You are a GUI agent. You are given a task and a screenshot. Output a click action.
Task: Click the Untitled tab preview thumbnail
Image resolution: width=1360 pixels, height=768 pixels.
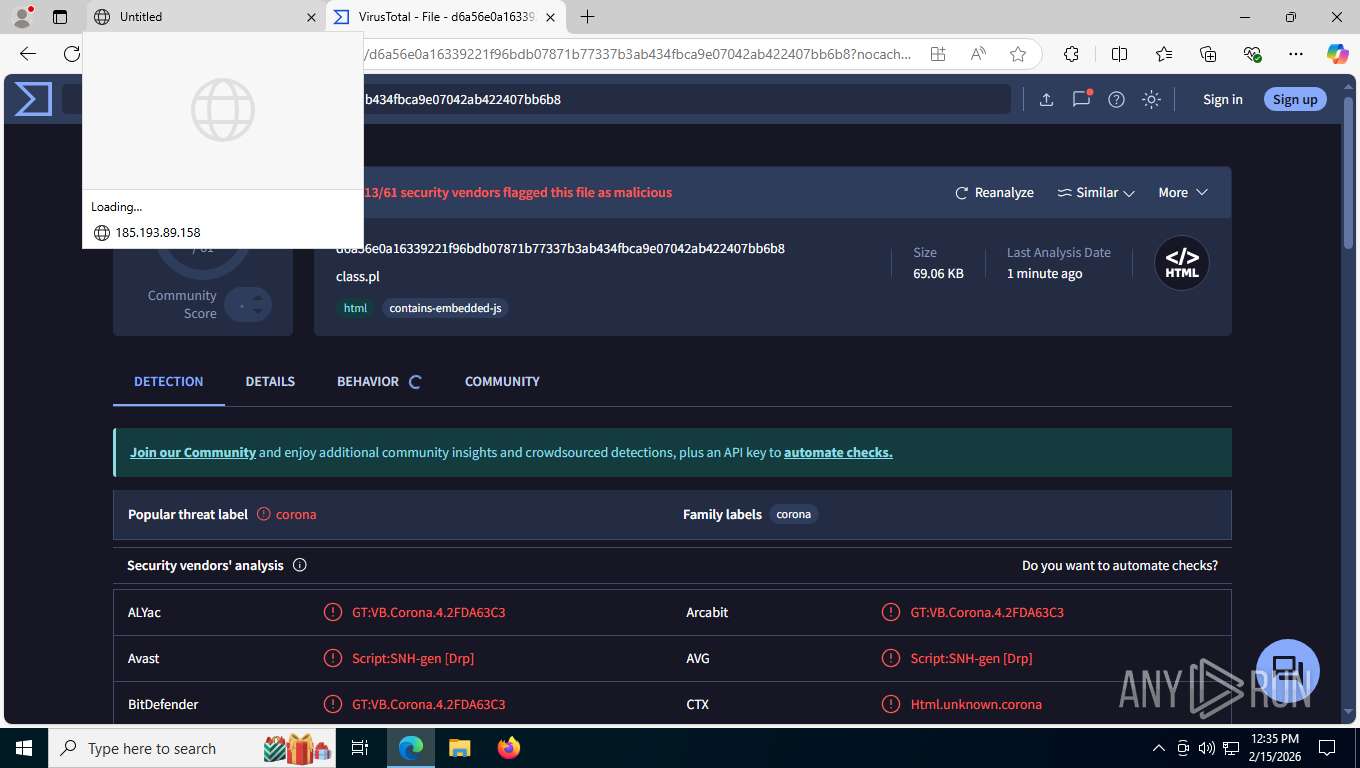pyautogui.click(x=223, y=110)
